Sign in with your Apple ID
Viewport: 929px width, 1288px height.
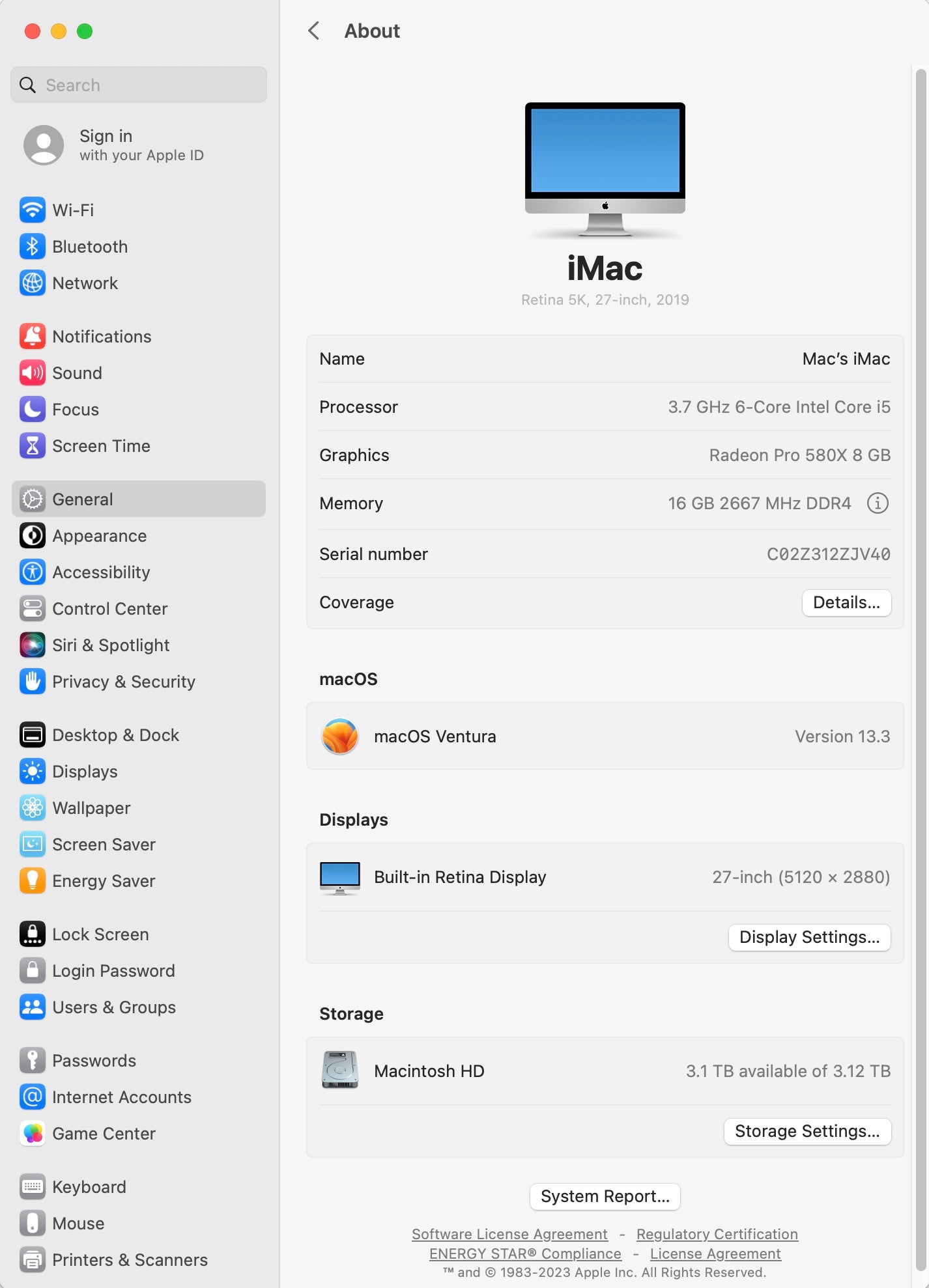tap(114, 145)
